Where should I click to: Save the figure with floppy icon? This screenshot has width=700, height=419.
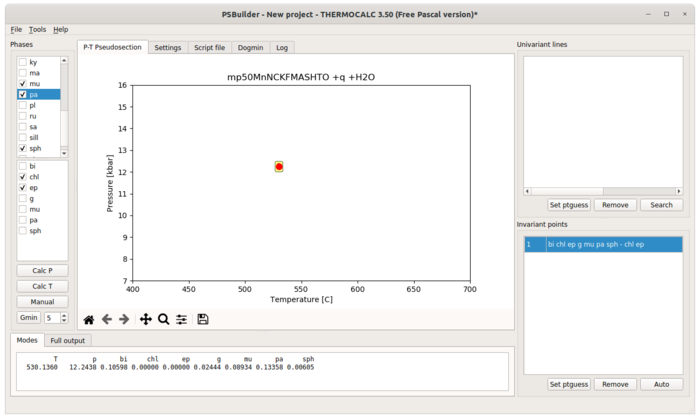203,319
